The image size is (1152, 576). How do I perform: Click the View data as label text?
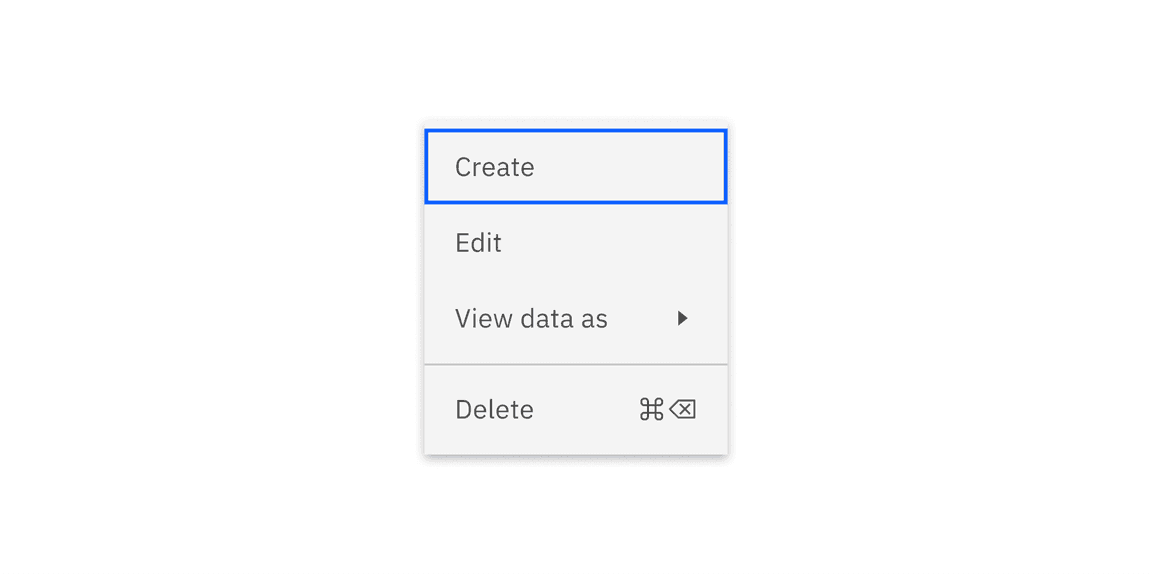click(531, 318)
